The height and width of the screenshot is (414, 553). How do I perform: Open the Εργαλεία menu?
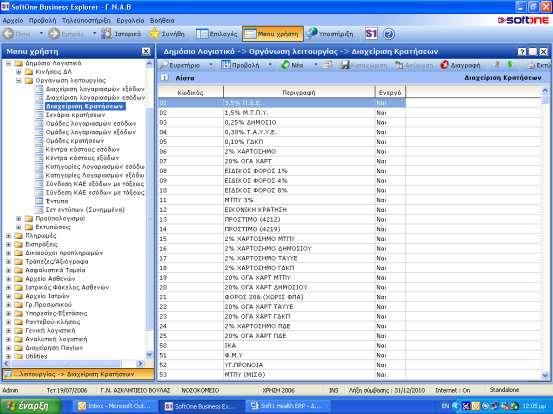(130, 20)
